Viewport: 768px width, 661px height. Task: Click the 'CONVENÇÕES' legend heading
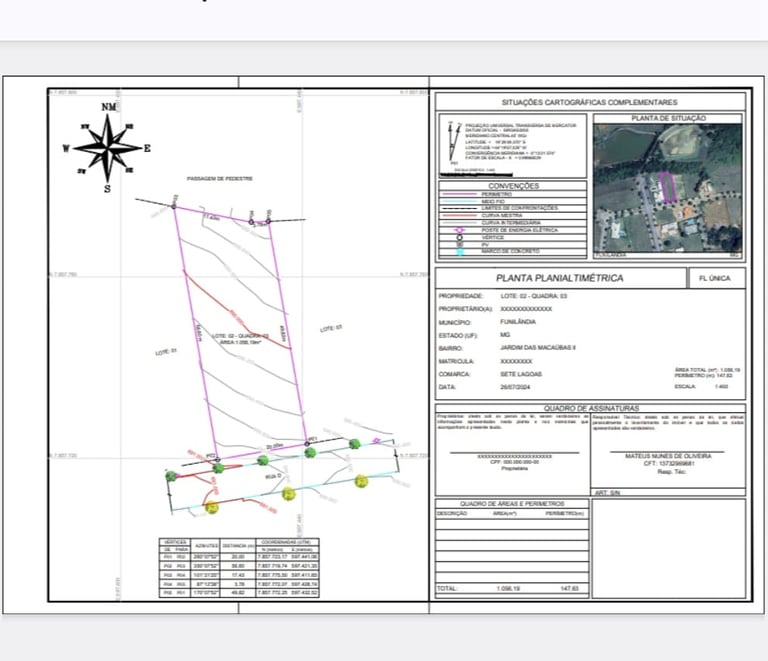click(x=513, y=186)
